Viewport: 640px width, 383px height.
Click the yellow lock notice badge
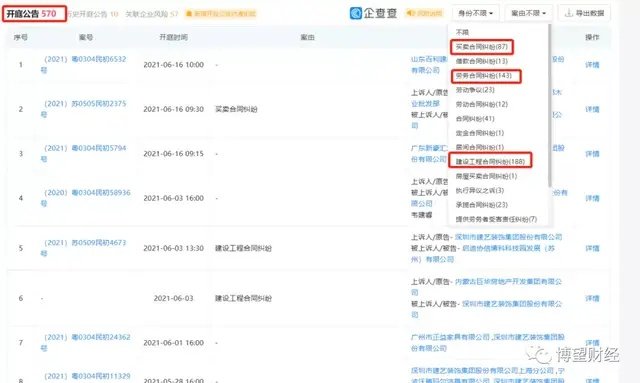221,13
